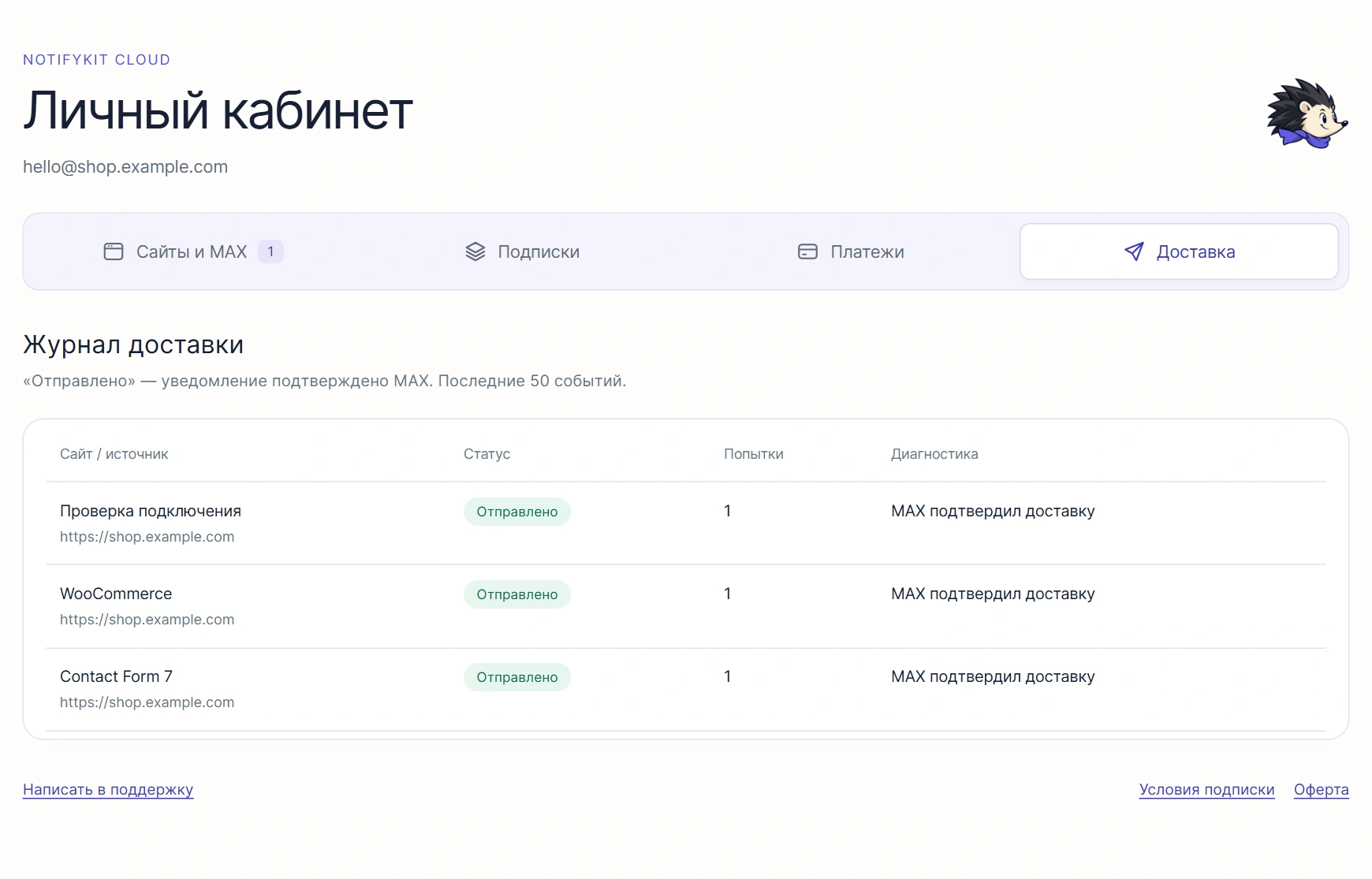The image size is (1372, 879).
Task: Click the attempts count in Contact Form 7 row
Action: coord(728,676)
